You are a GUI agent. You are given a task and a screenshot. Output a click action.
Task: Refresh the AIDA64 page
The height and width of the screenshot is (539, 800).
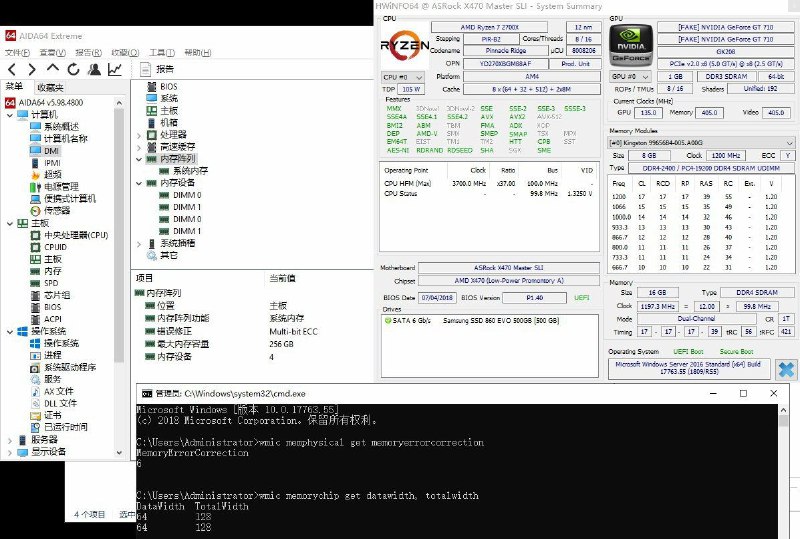click(73, 69)
